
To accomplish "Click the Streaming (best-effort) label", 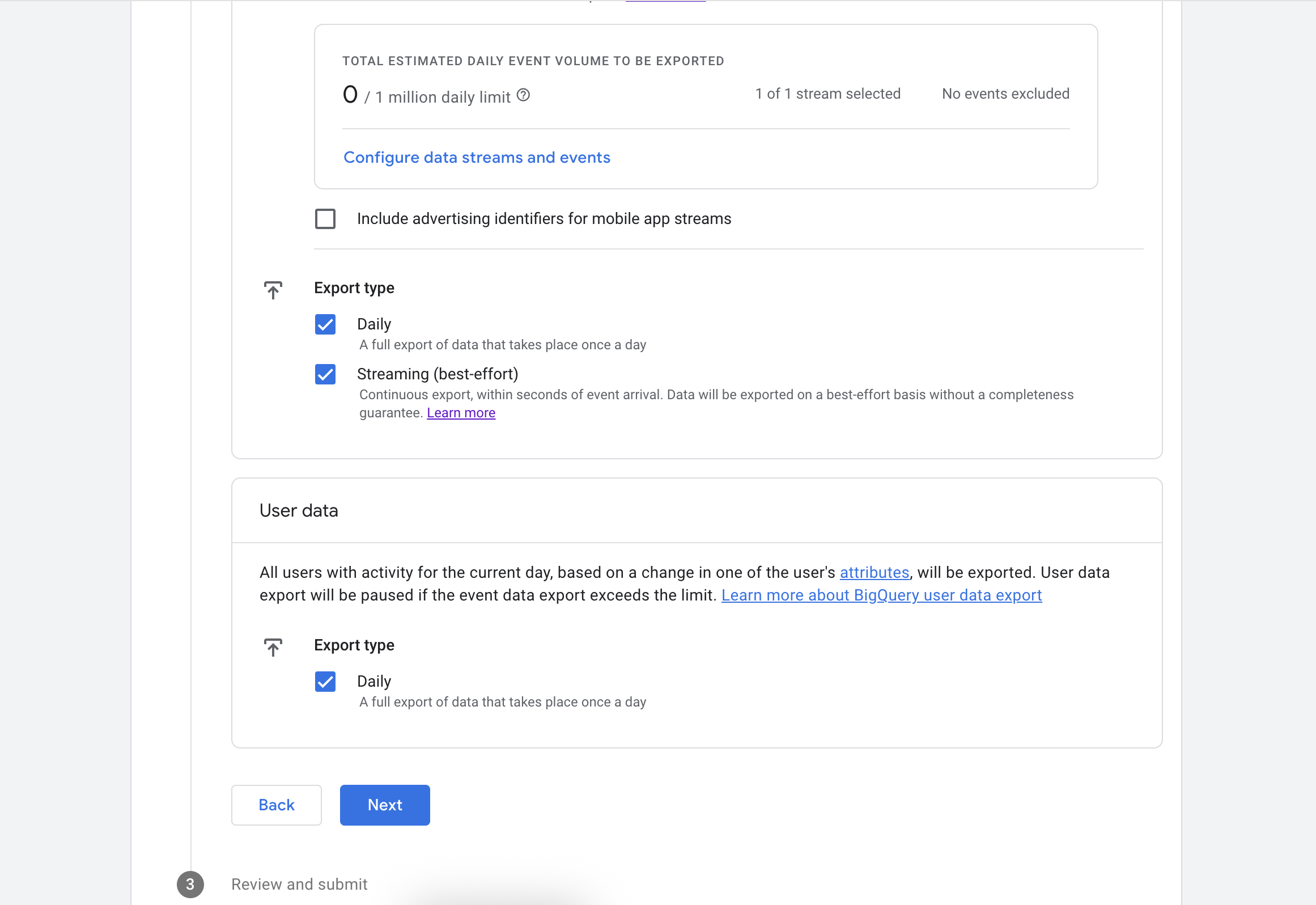I will pos(438,374).
